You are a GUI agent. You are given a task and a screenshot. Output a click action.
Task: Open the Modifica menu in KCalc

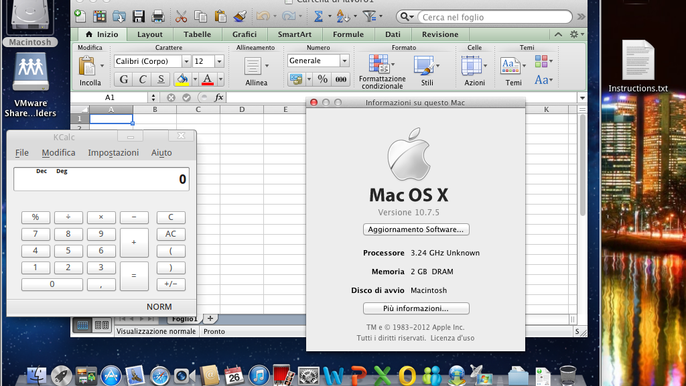pos(59,153)
